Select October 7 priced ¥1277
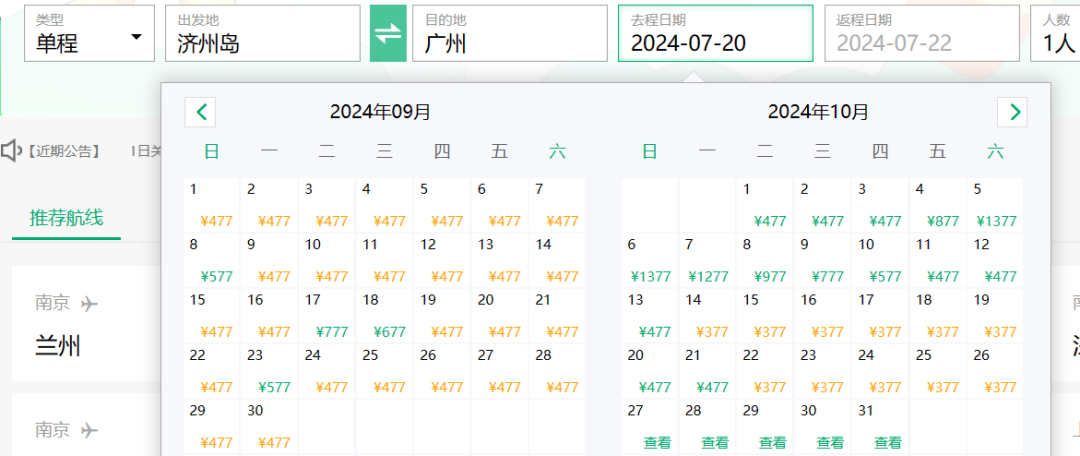 (x=707, y=260)
